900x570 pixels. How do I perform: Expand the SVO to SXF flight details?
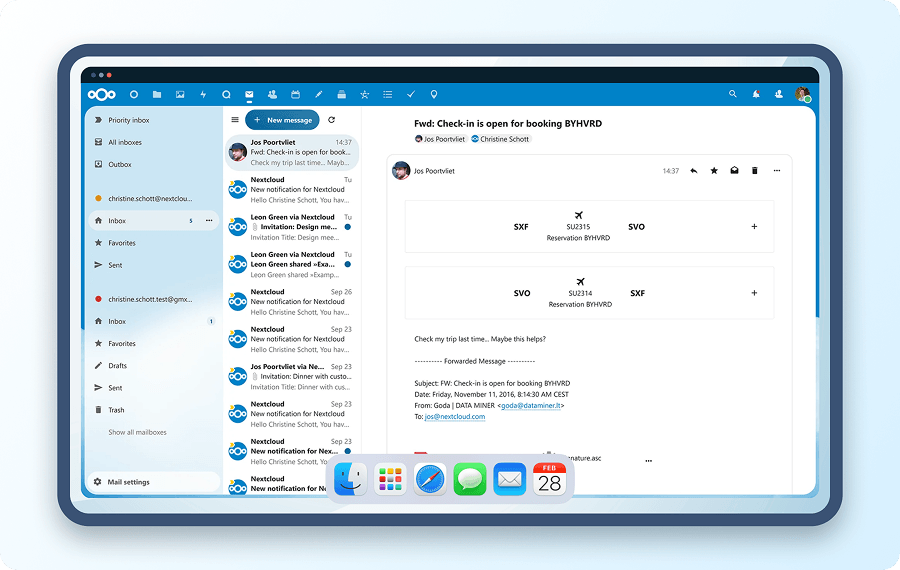coord(754,293)
